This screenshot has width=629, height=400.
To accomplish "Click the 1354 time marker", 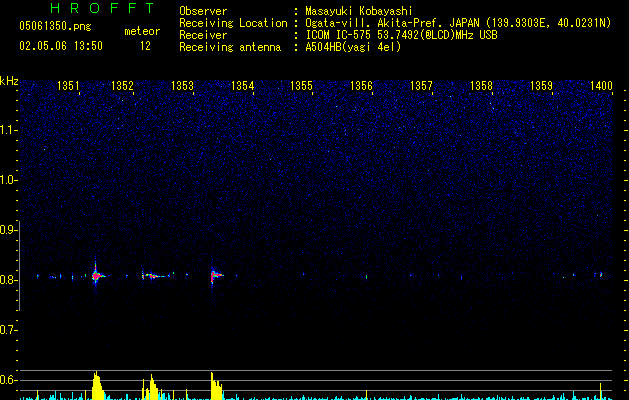I will (x=242, y=85).
